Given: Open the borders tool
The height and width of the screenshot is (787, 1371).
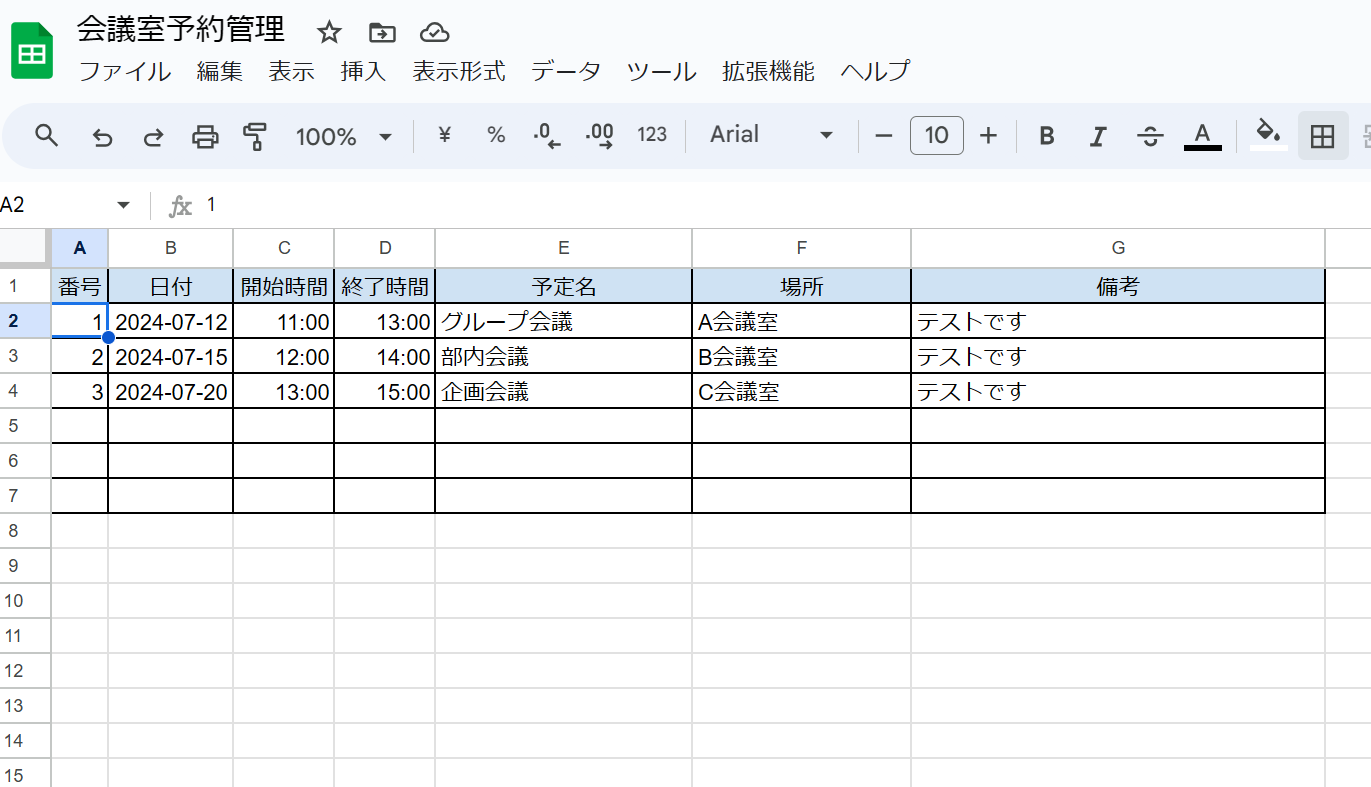Looking at the screenshot, I should [1323, 136].
